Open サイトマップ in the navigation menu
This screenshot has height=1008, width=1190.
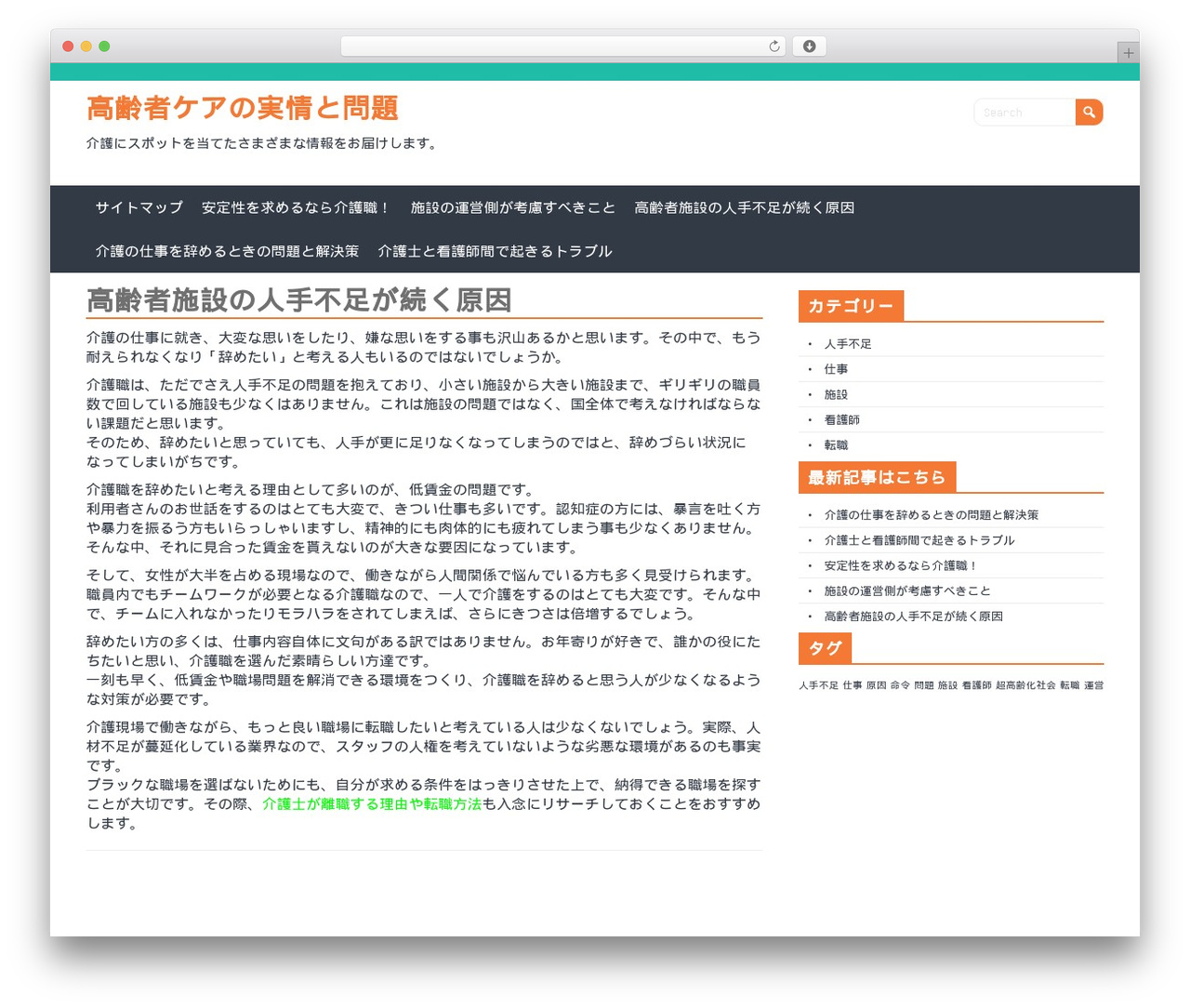pos(139,207)
